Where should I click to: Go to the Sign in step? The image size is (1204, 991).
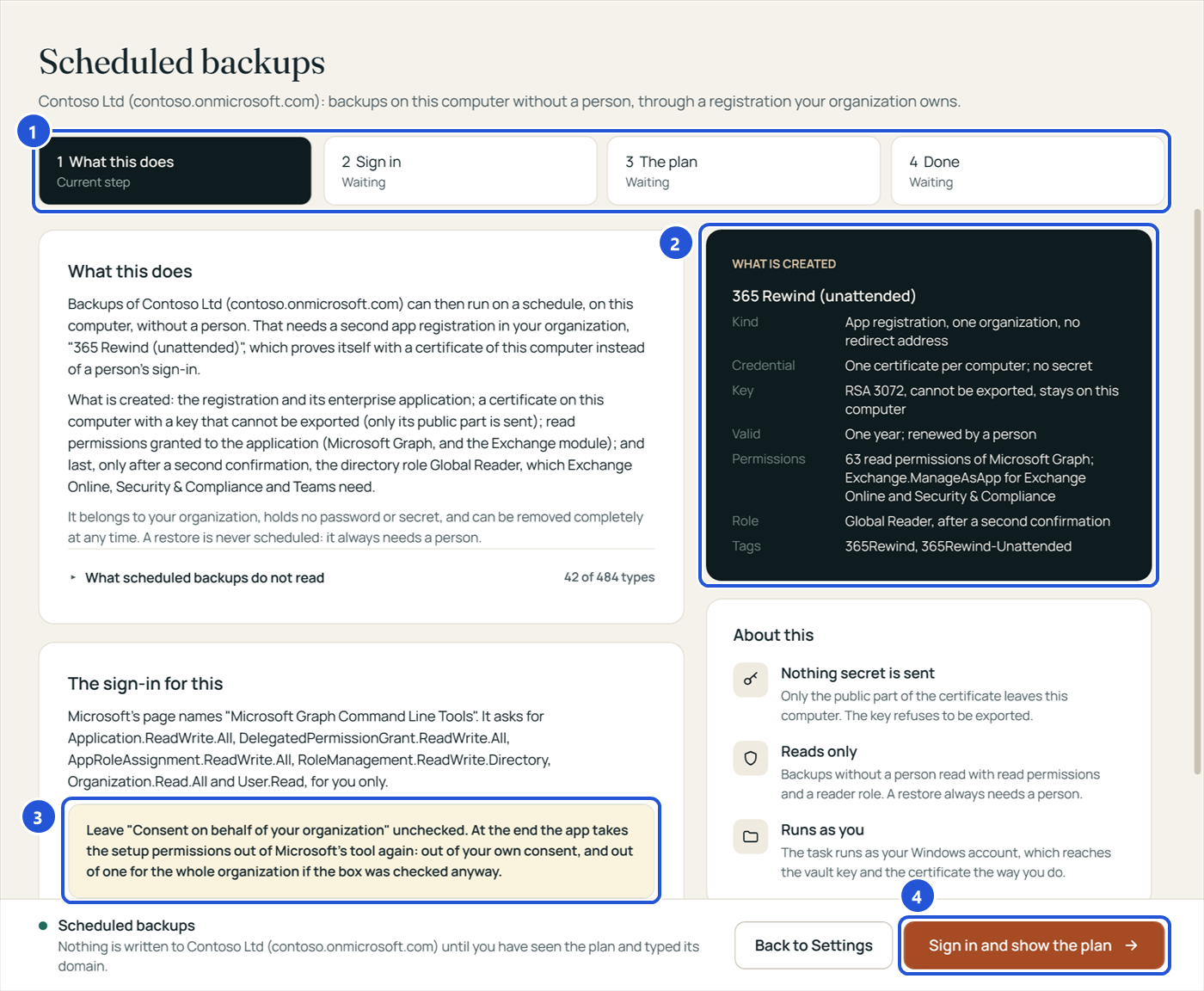click(460, 170)
